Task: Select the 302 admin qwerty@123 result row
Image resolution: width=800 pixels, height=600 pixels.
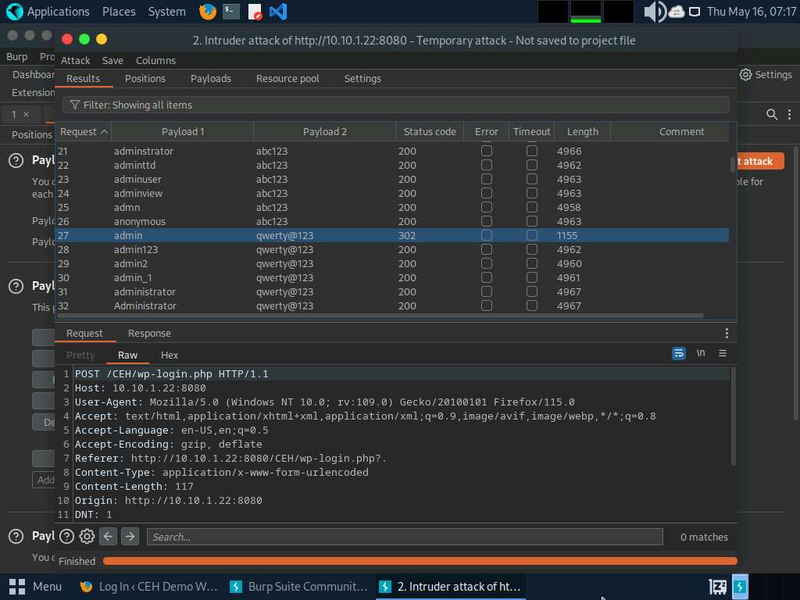Action: click(x=392, y=235)
